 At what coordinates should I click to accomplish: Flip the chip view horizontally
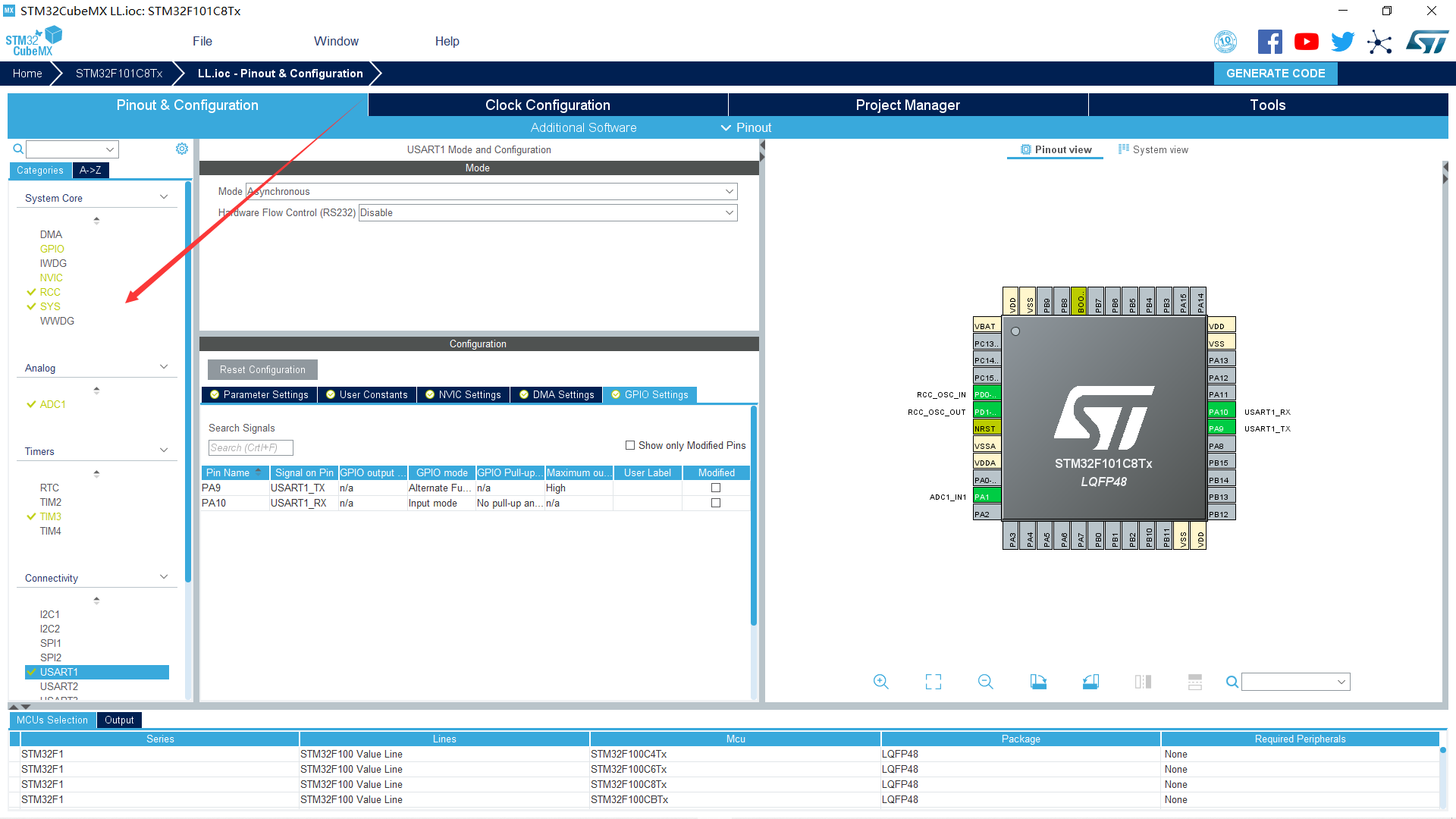1143,682
